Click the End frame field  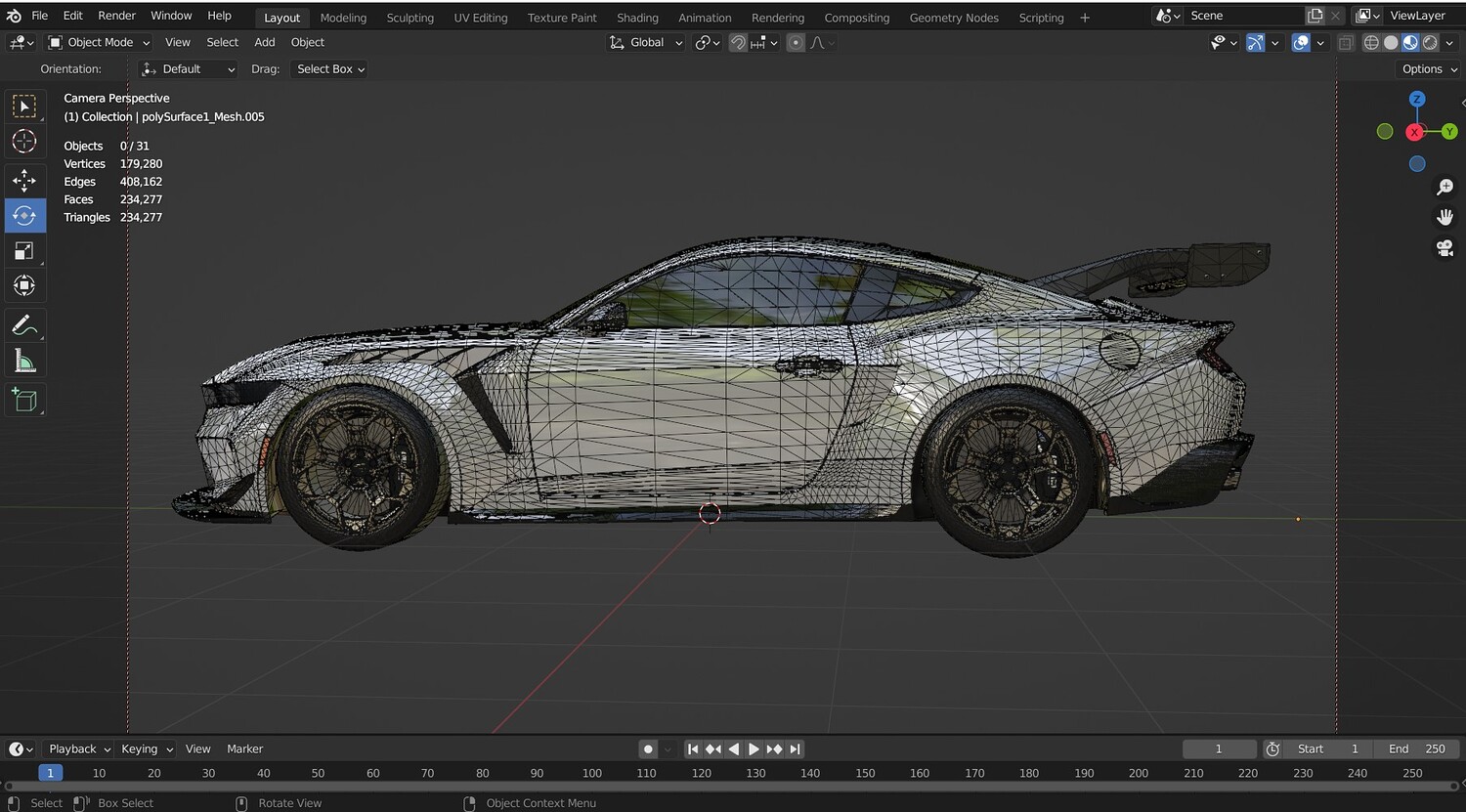[x=1416, y=749]
